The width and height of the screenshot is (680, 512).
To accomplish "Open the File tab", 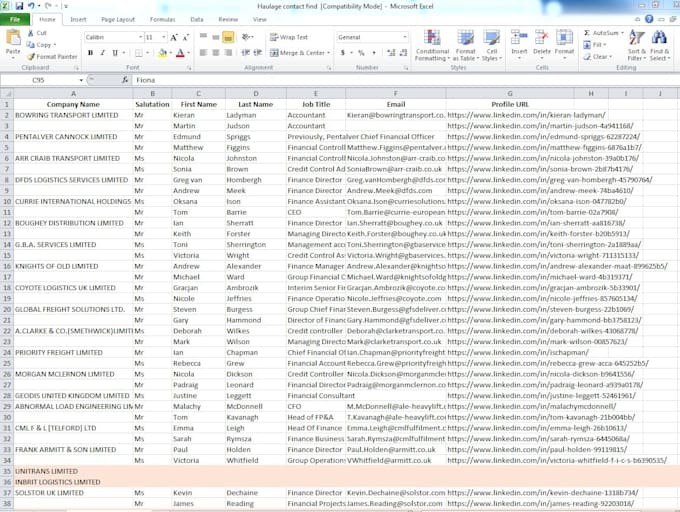I will coord(15,20).
